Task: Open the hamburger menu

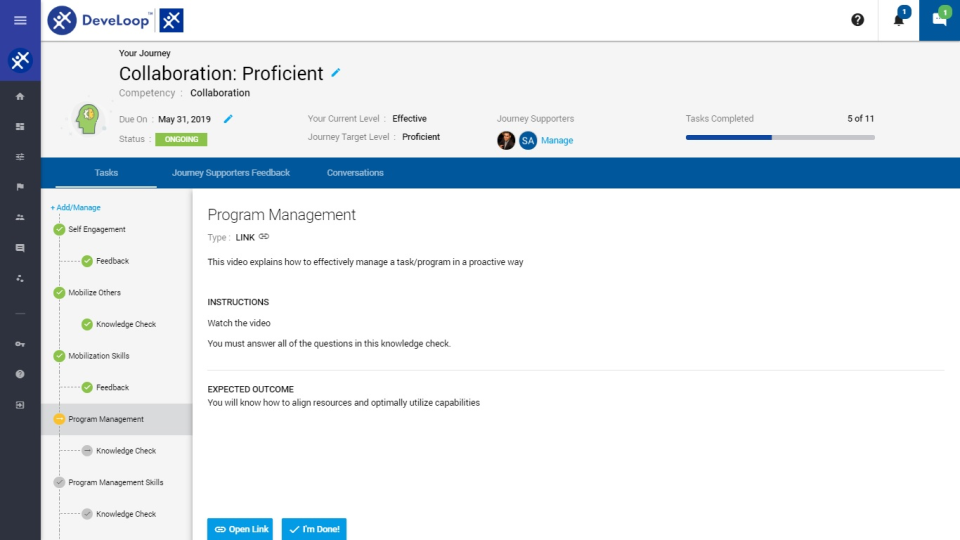Action: pos(20,20)
